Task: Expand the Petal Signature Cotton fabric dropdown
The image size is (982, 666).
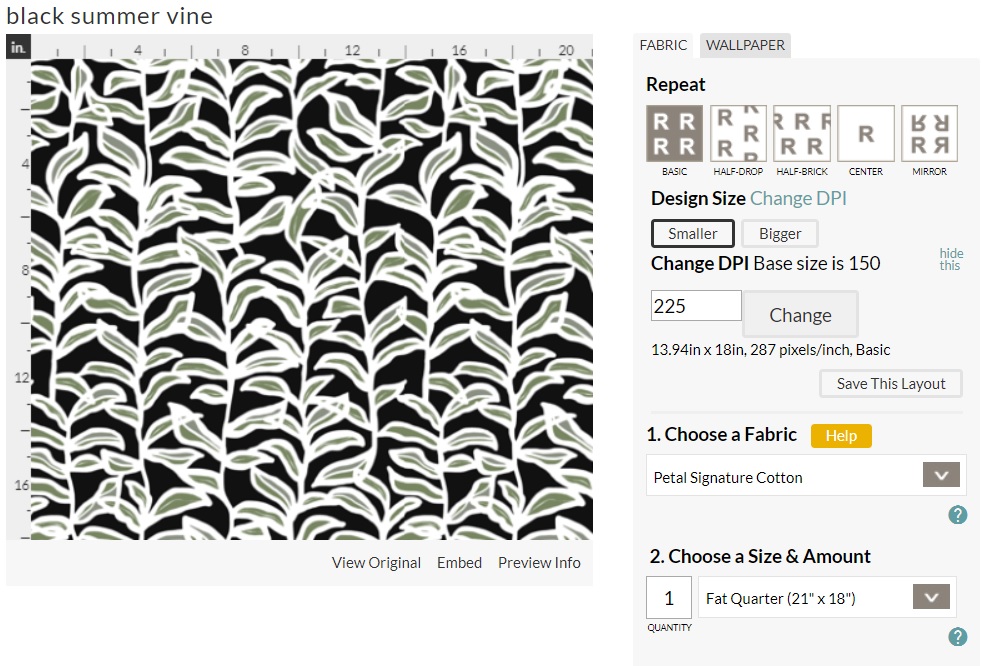Action: 940,476
